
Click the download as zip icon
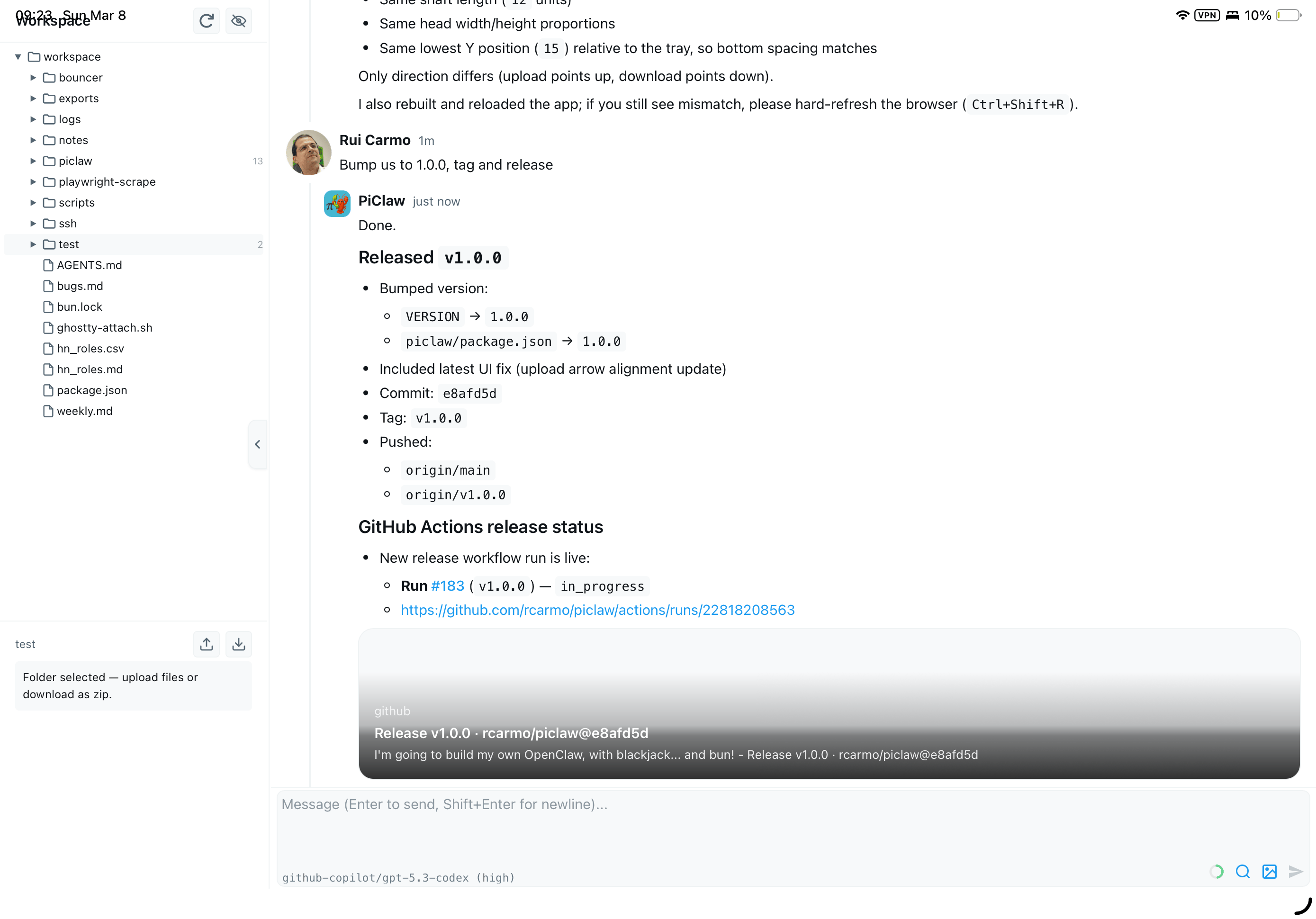pos(238,644)
